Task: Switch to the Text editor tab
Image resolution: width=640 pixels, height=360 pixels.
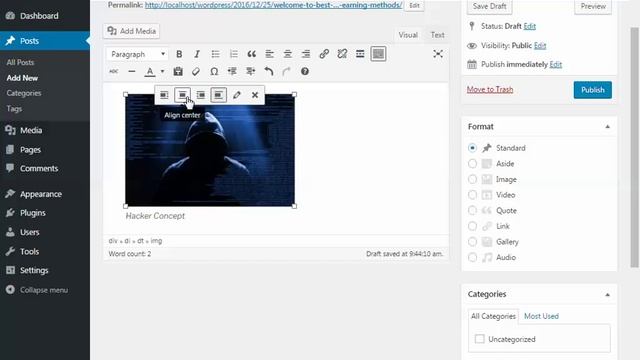Action: click(437, 35)
